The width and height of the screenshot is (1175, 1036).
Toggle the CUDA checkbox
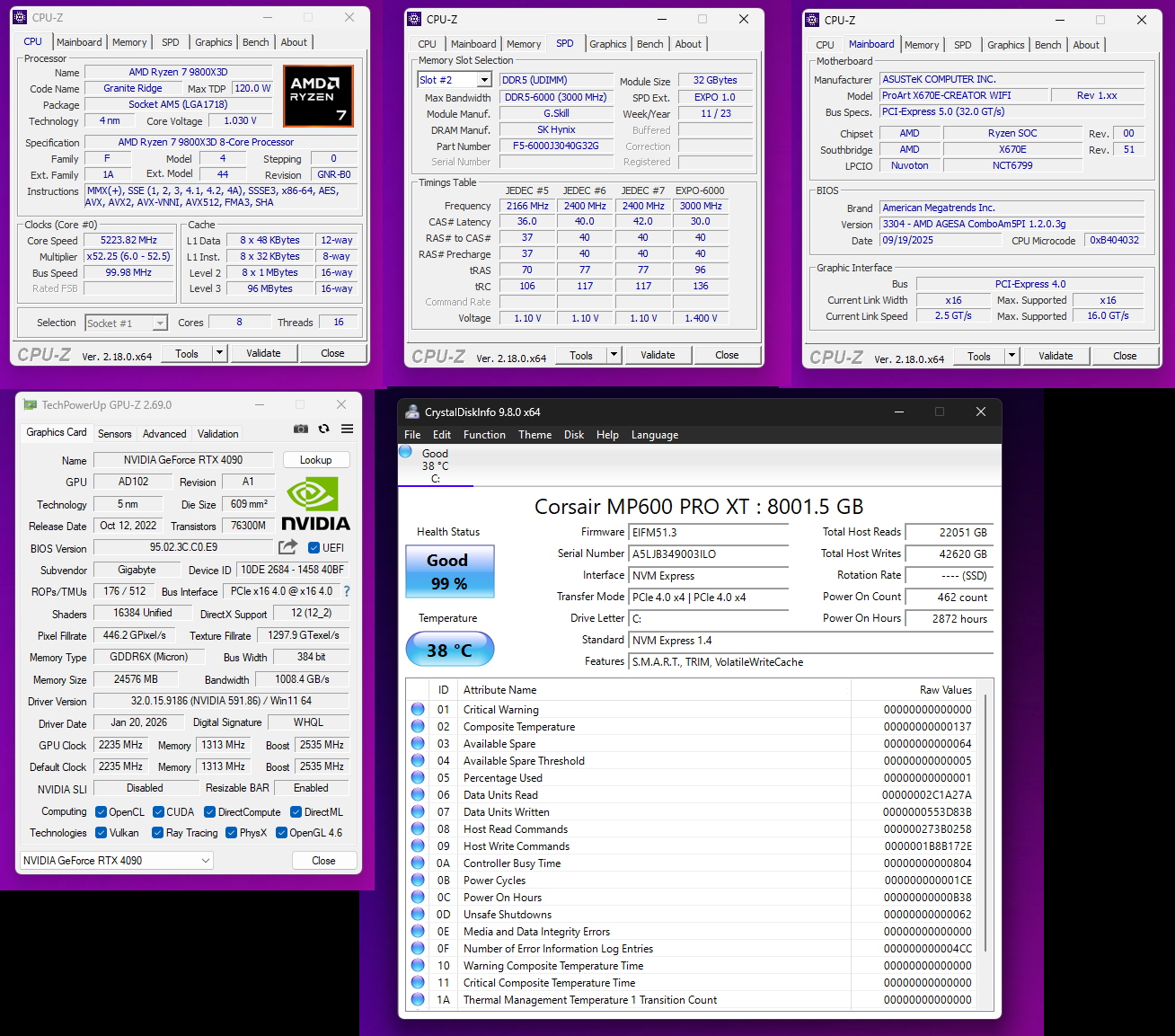pyautogui.click(x=158, y=812)
